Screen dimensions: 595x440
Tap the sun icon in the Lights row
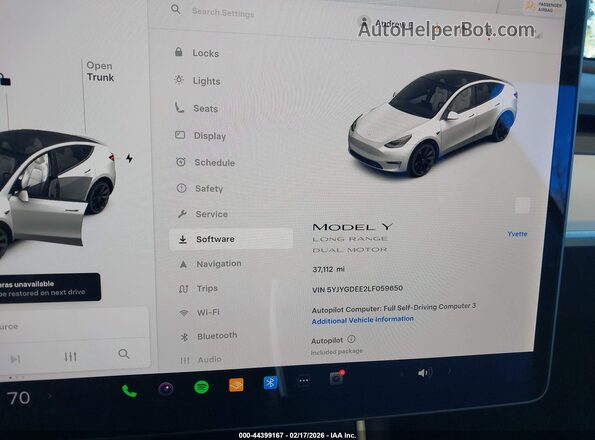pyautogui.click(x=179, y=80)
